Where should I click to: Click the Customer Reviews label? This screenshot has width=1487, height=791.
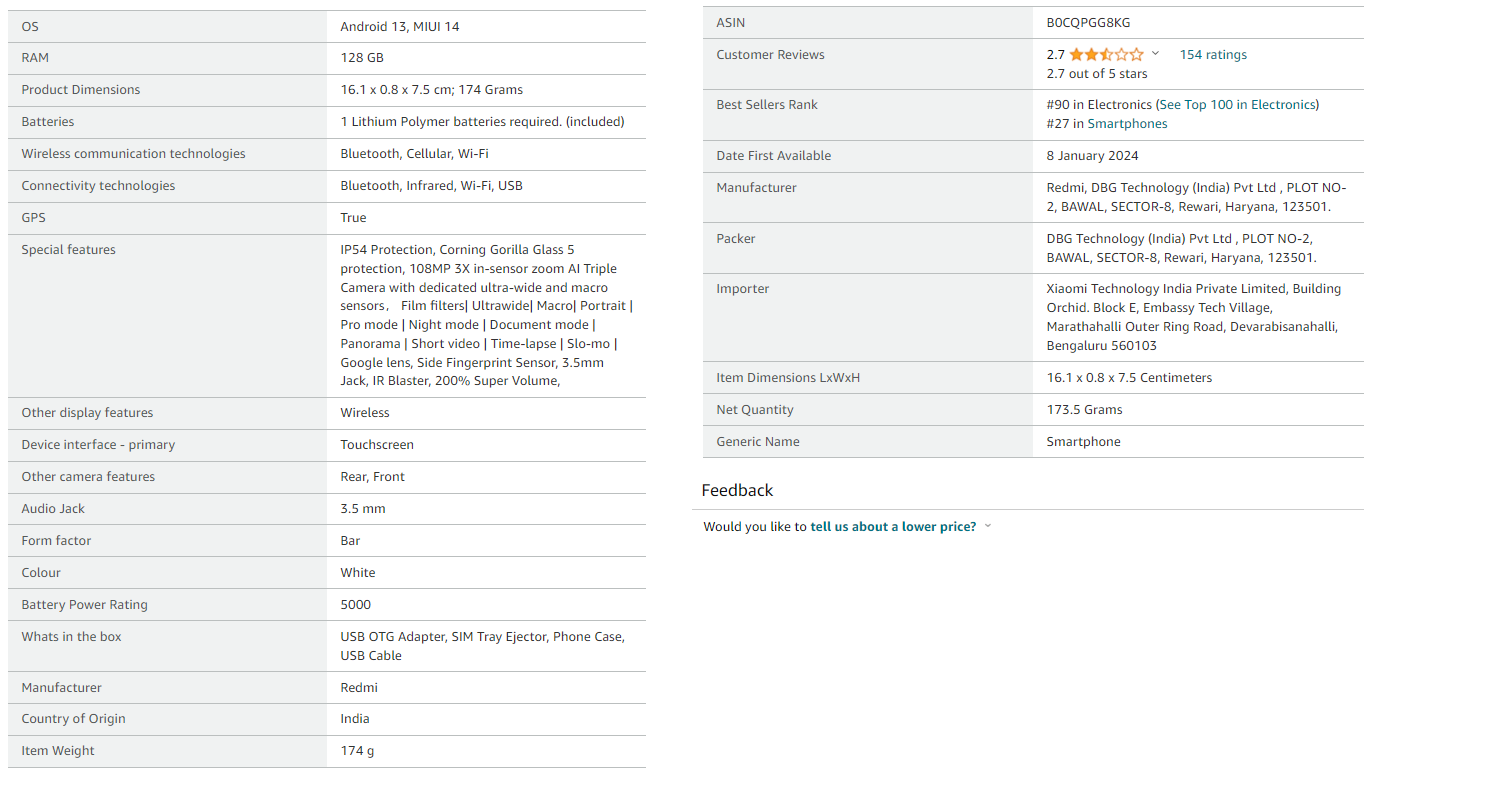(x=770, y=55)
